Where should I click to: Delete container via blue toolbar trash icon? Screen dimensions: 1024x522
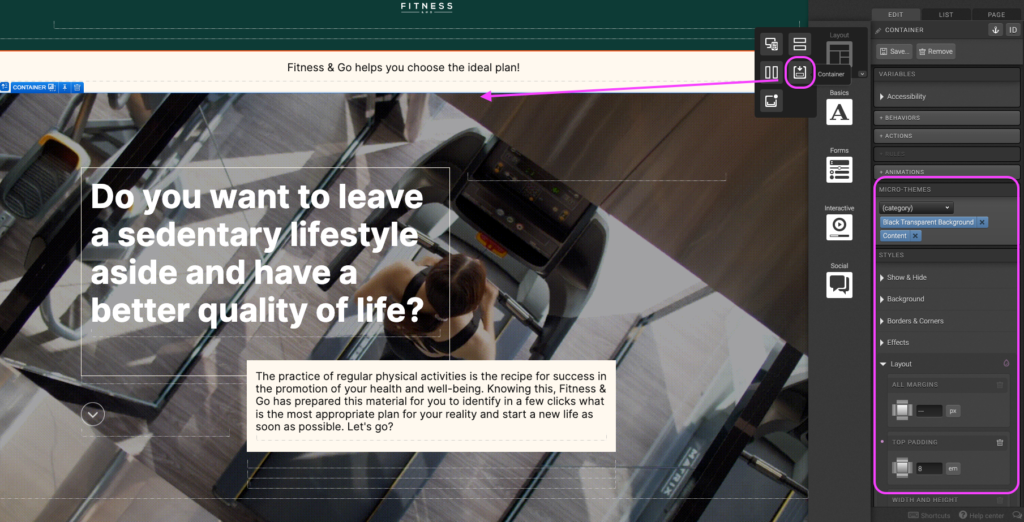point(77,87)
